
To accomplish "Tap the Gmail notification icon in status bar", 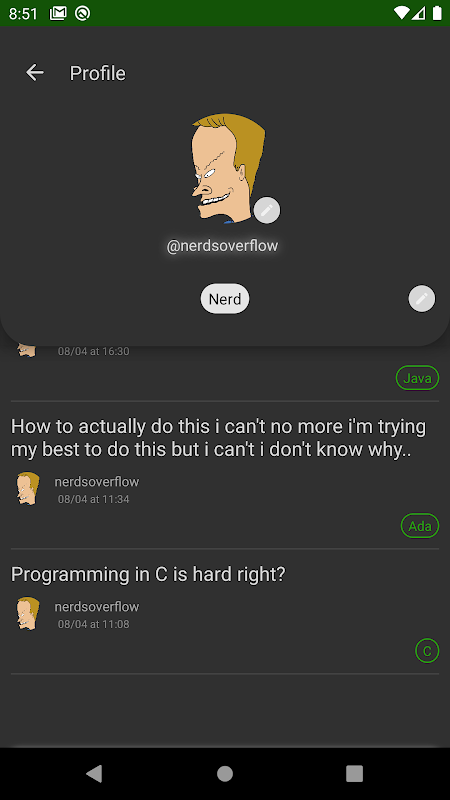I will pyautogui.click(x=58, y=13).
